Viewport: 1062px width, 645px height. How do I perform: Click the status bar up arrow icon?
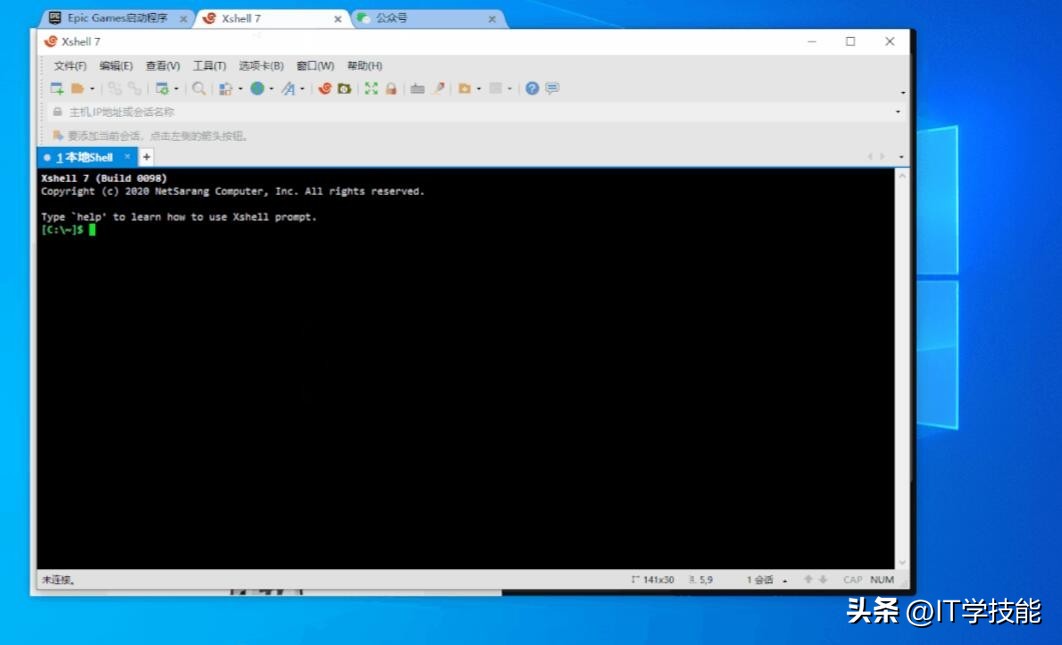click(x=808, y=579)
